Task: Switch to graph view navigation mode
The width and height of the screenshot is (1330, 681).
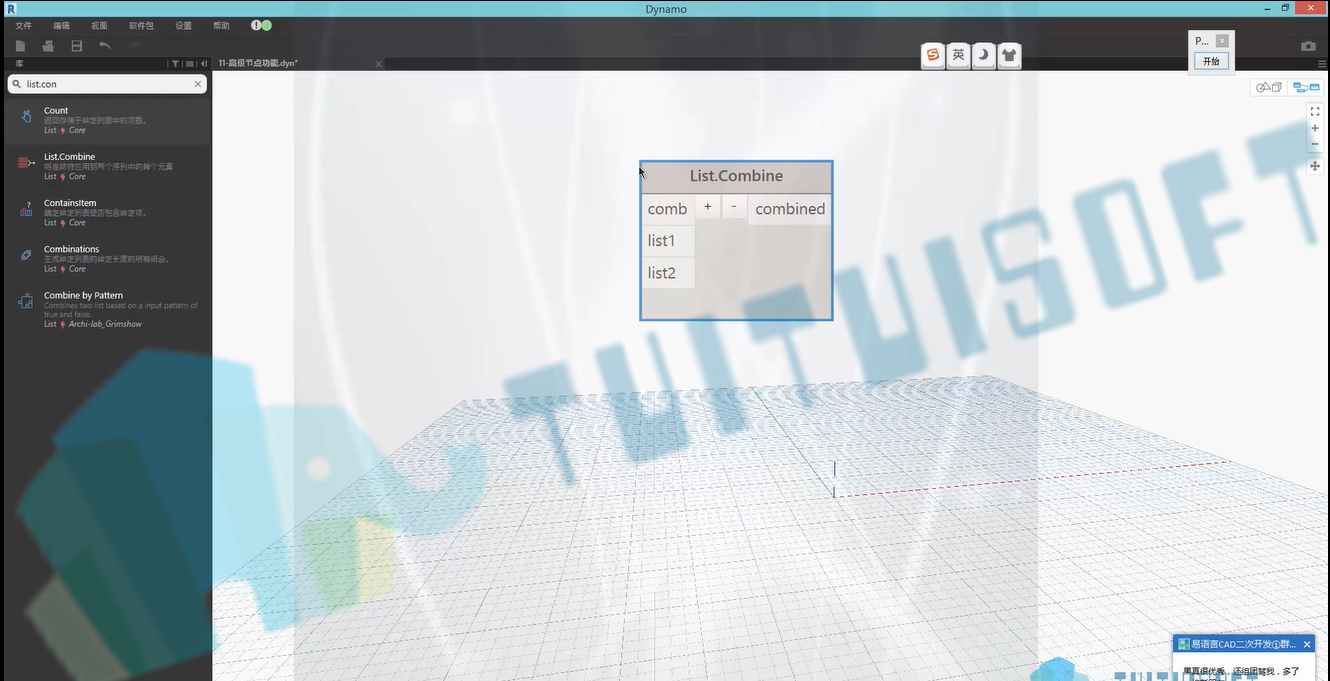Action: (1306, 87)
